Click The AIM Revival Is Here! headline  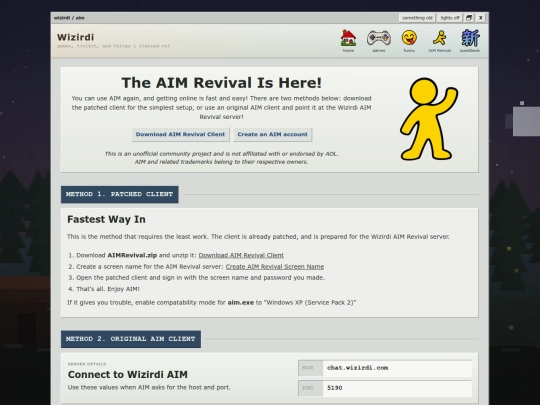[x=221, y=83]
